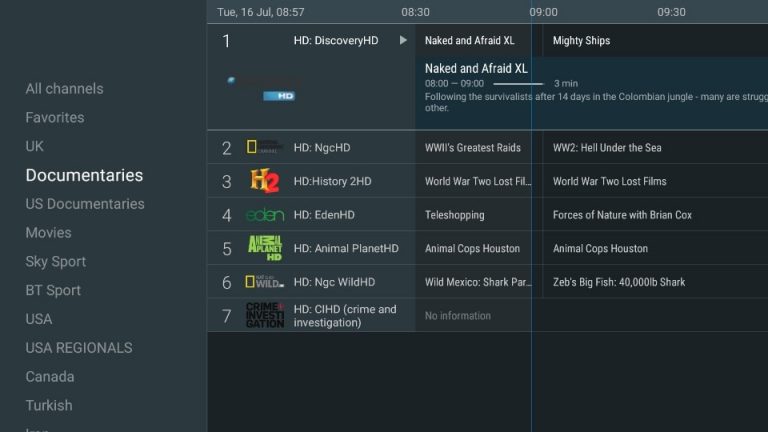The image size is (768, 432).
Task: Click the Discovery HD logo in details panel
Action: pyautogui.click(x=262, y=89)
